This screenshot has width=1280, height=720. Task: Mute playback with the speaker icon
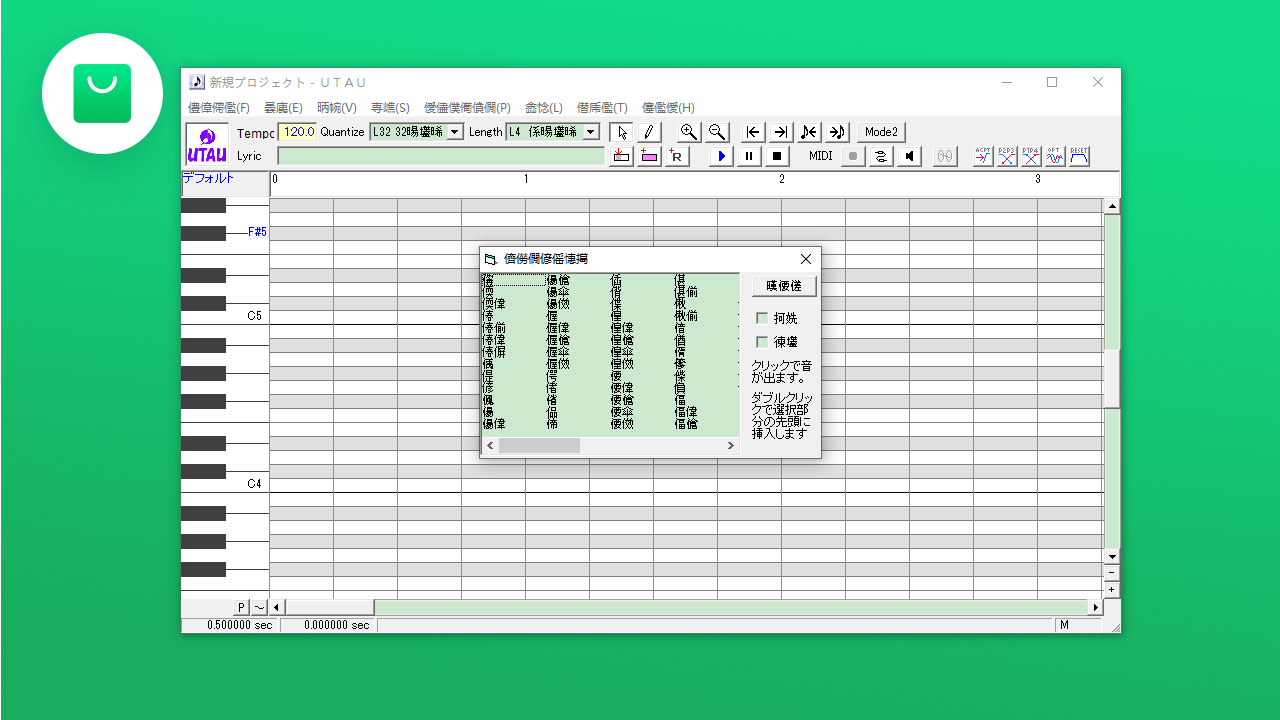click(908, 156)
